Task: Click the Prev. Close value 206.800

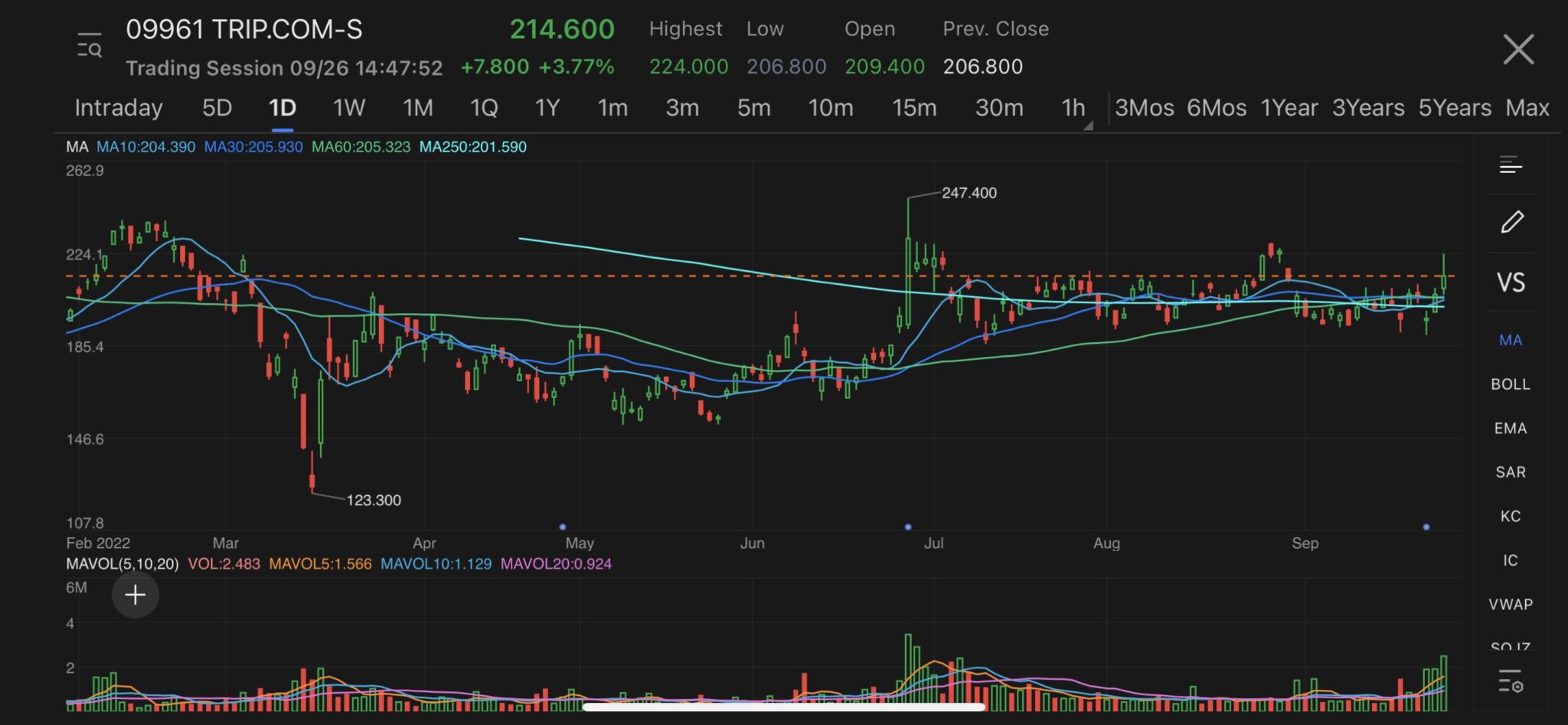Action: click(x=982, y=67)
